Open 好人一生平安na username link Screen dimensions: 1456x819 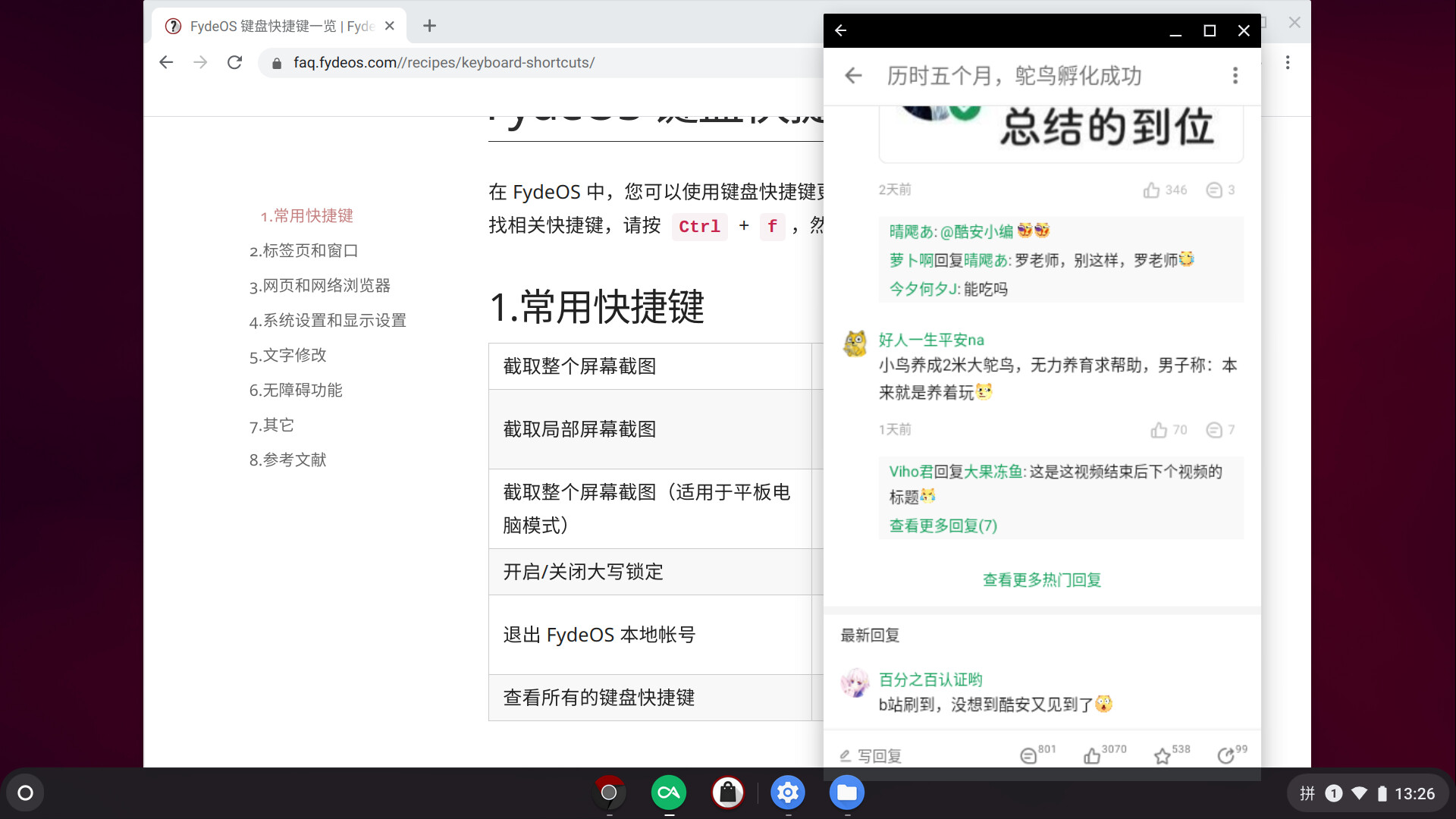[931, 340]
